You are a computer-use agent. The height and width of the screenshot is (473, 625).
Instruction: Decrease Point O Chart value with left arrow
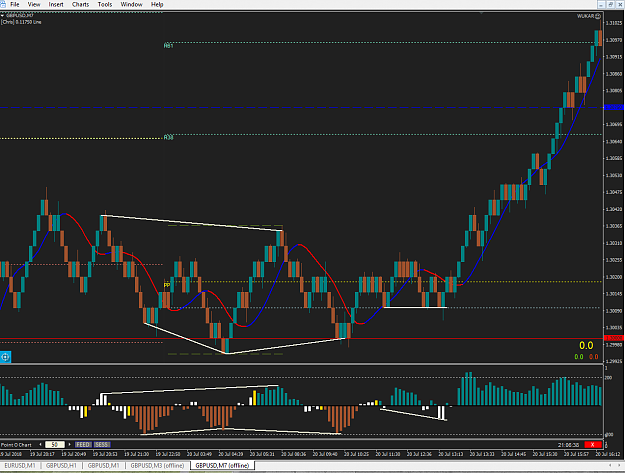pos(40,444)
